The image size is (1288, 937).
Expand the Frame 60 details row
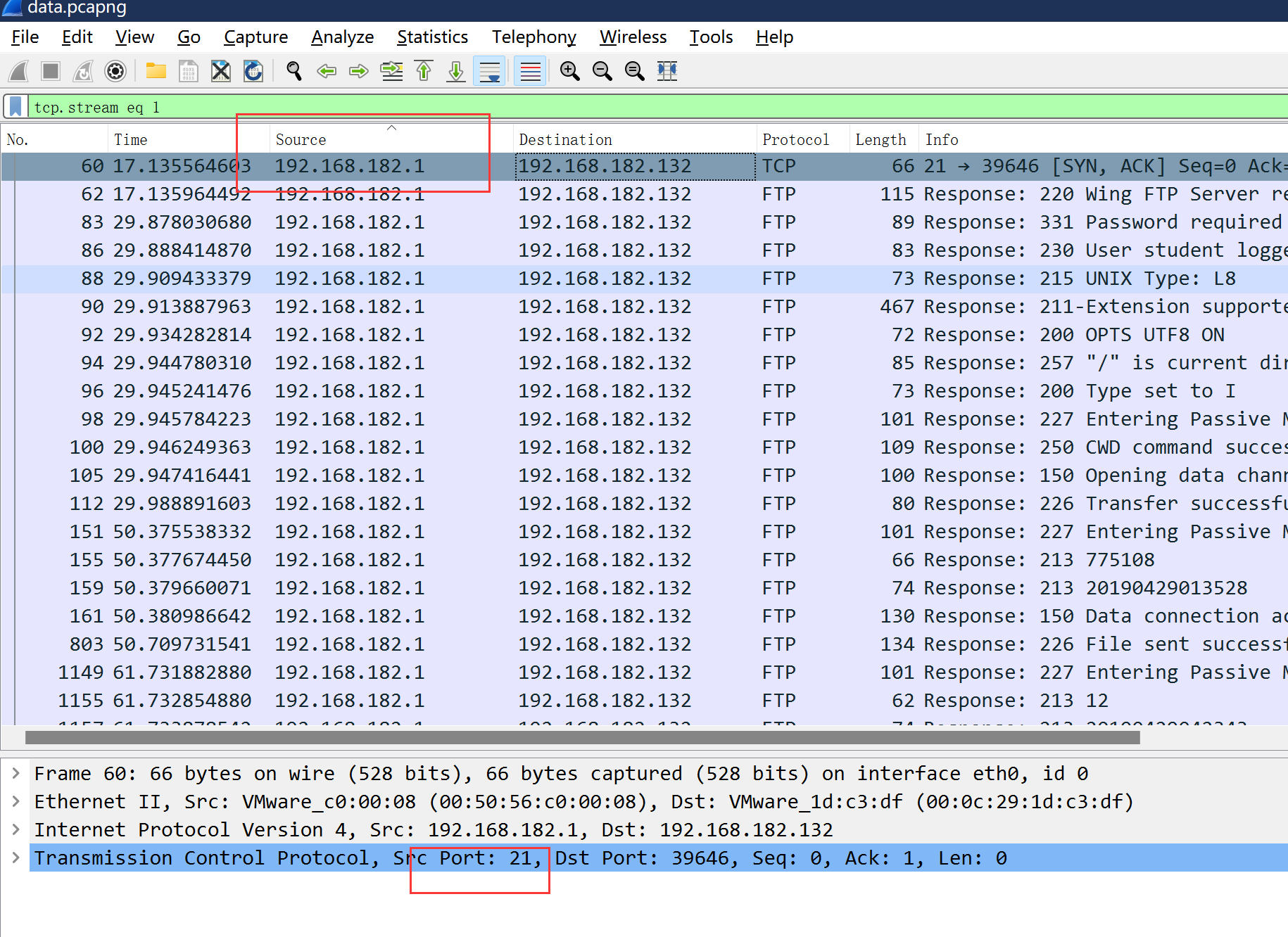point(16,774)
